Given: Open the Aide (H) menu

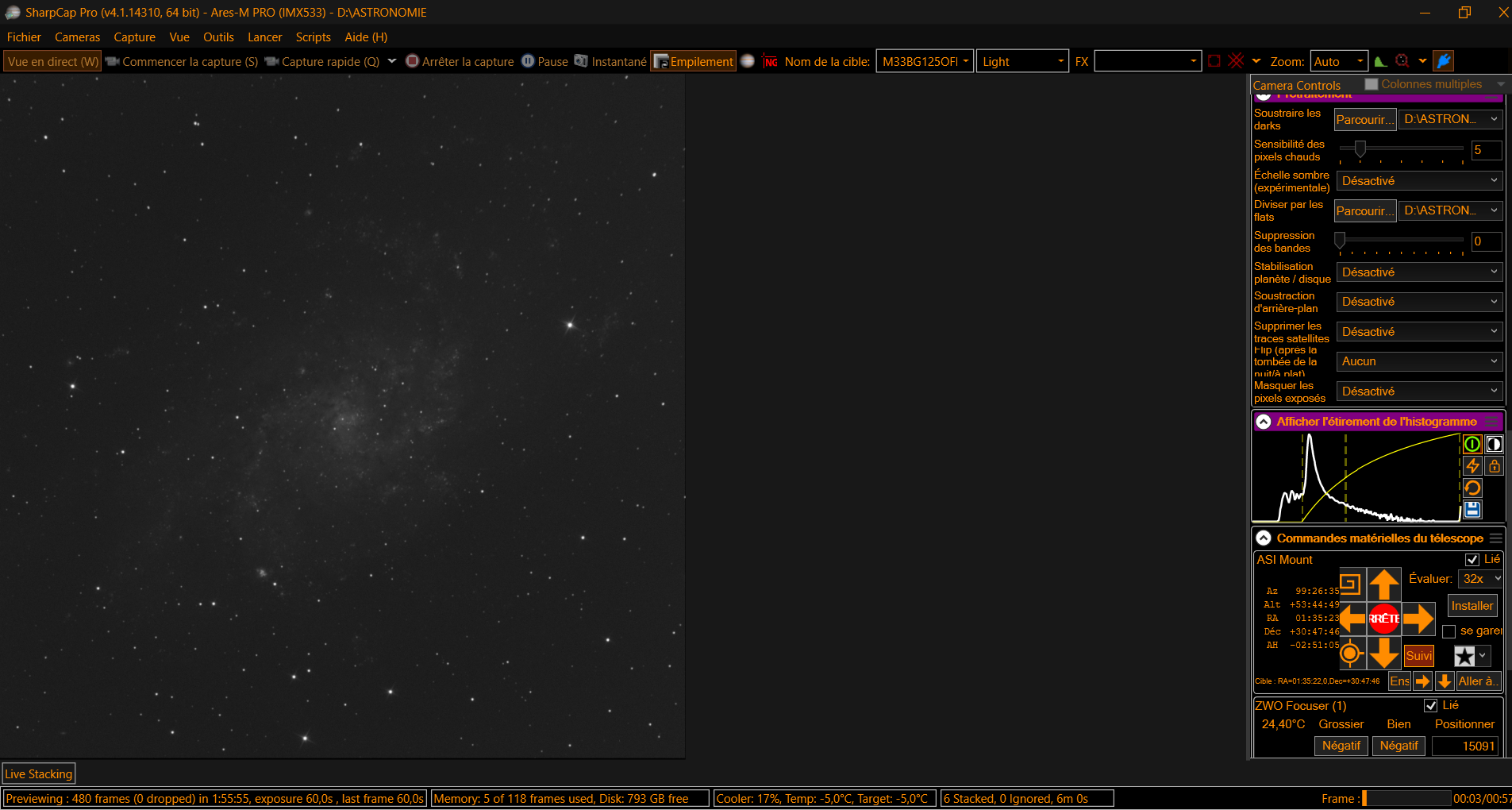Looking at the screenshot, I should 366,37.
